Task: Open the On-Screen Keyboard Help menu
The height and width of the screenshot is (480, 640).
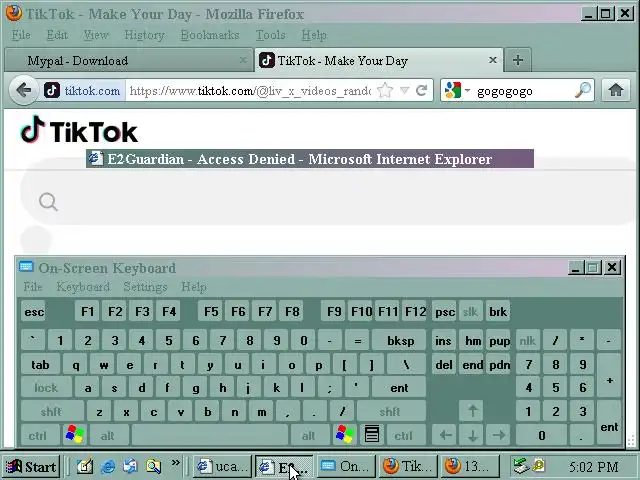Action: coord(194,287)
